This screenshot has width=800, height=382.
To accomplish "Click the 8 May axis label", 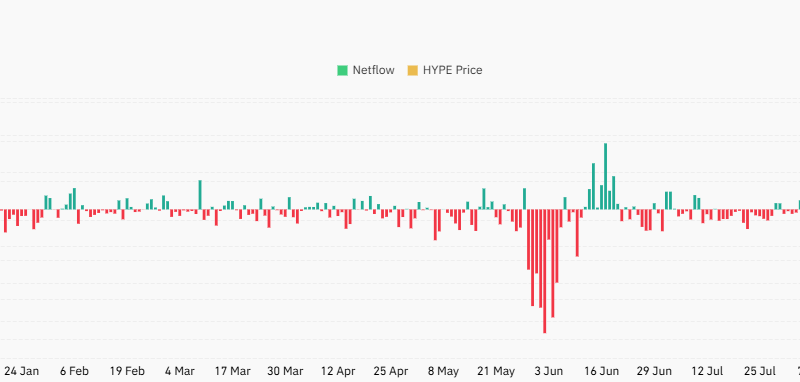I will pyautogui.click(x=443, y=371).
